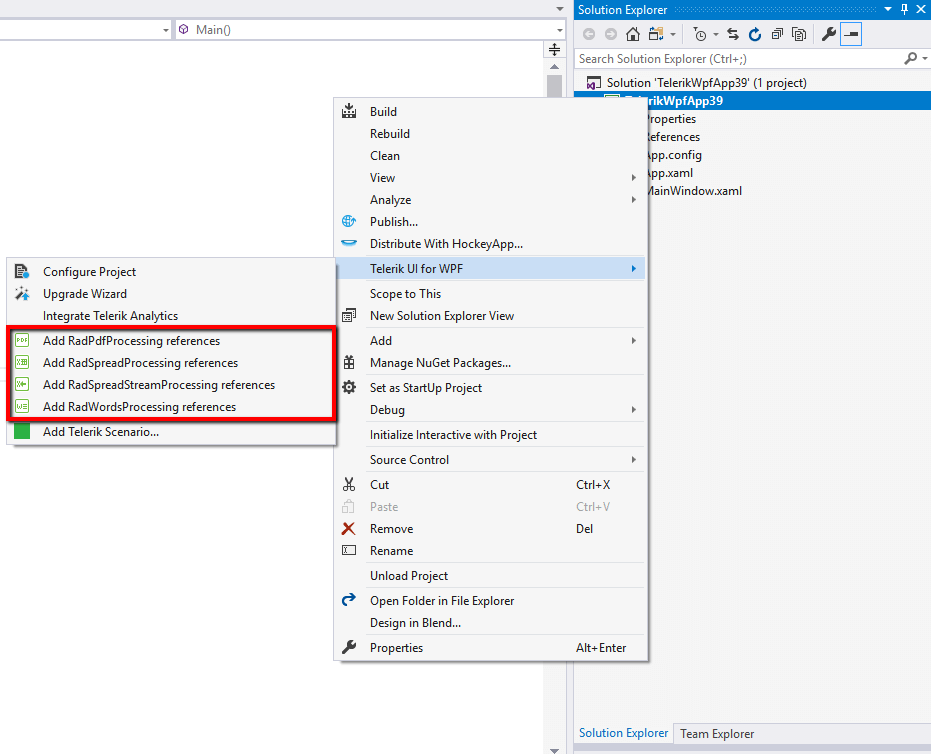The height and width of the screenshot is (754, 931).
Task: Select the App.xaml tree item
Action: click(x=669, y=173)
